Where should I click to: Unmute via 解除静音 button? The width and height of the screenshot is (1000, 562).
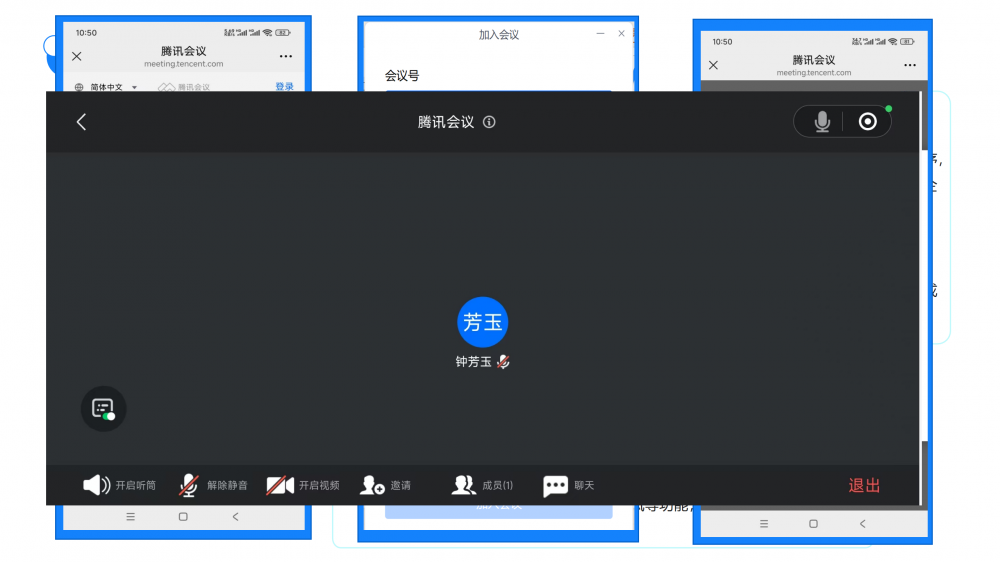[213, 485]
